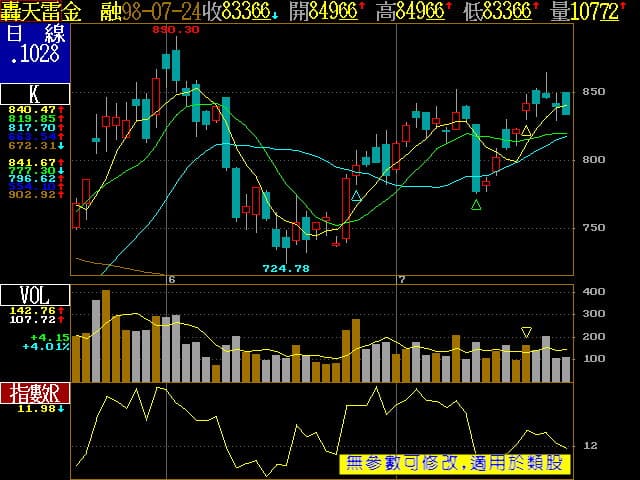
Task: Click the 轟天雷金 title text
Action: pyautogui.click(x=44, y=12)
